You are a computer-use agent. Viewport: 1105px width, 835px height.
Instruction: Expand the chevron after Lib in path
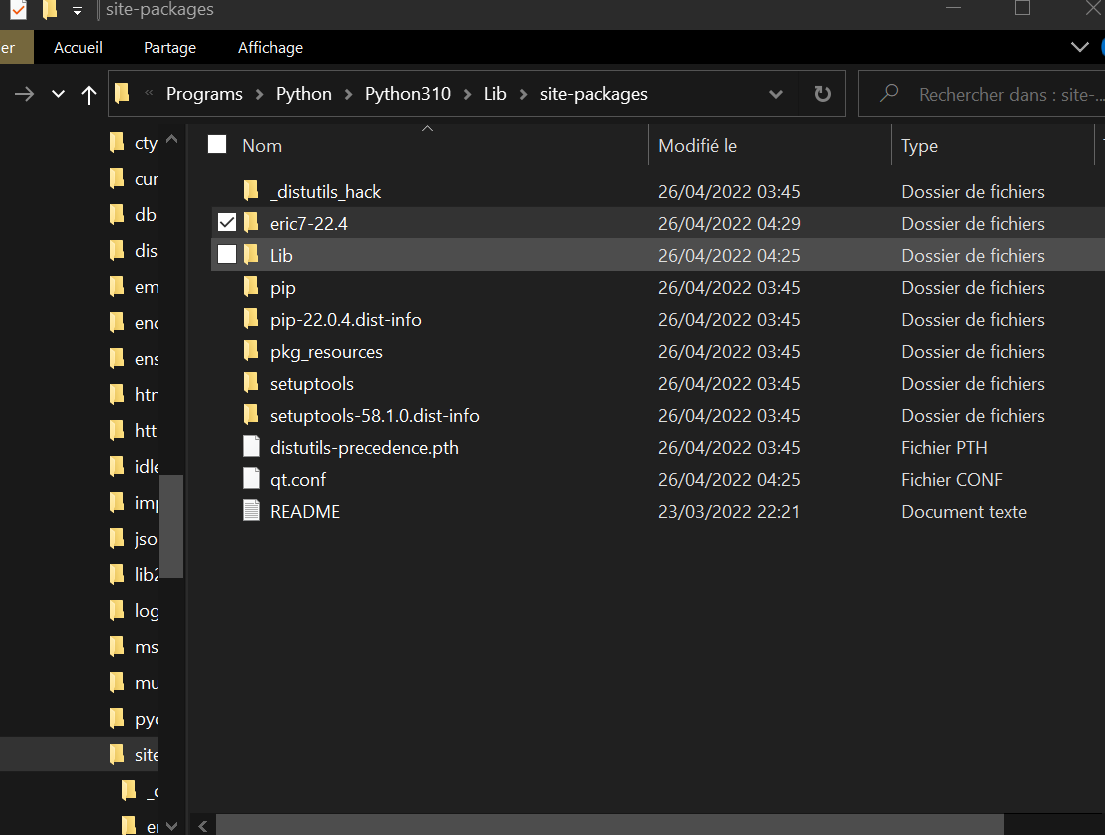[524, 94]
